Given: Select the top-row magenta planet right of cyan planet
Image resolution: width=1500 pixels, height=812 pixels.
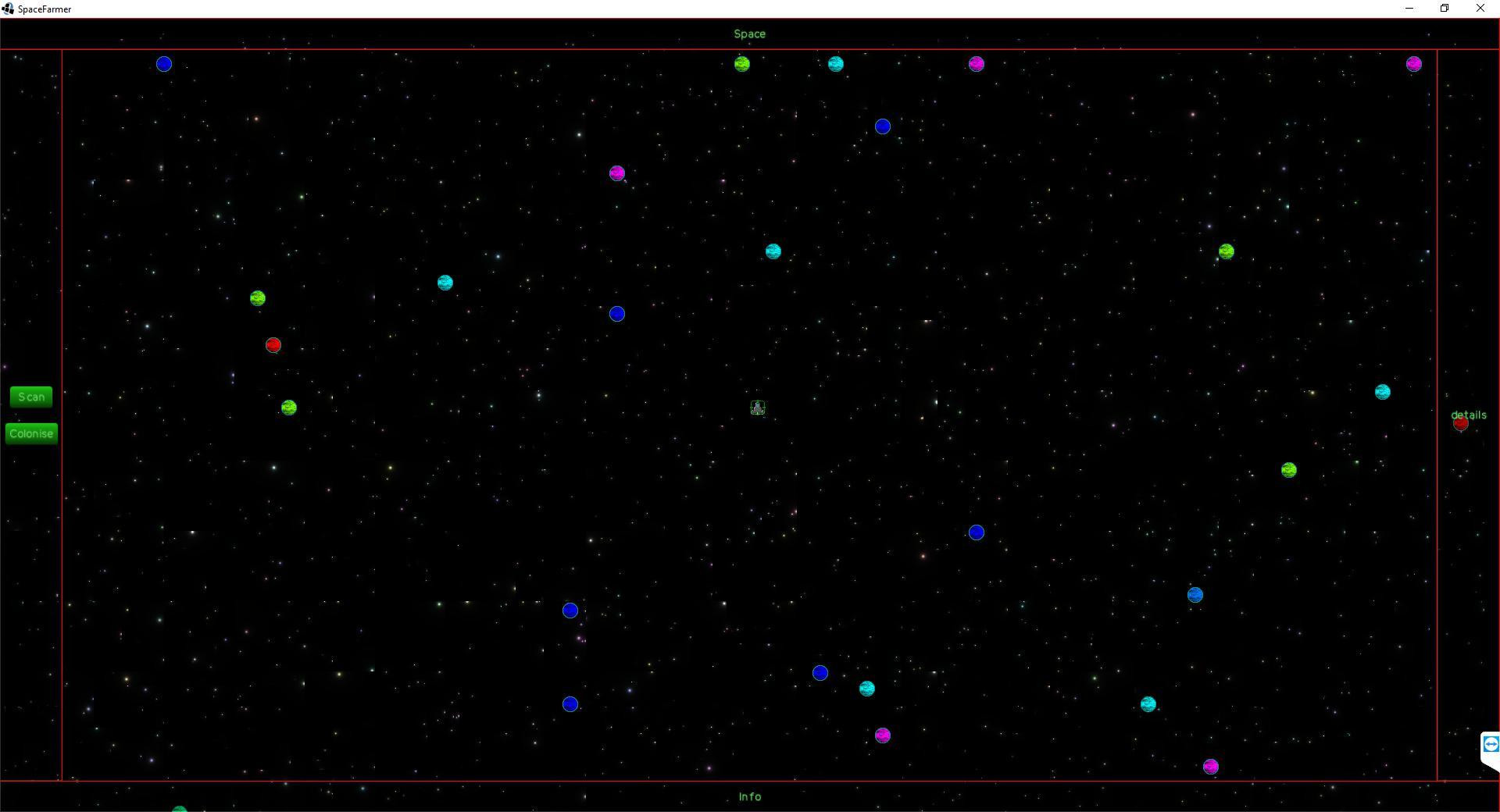Looking at the screenshot, I should click(977, 64).
